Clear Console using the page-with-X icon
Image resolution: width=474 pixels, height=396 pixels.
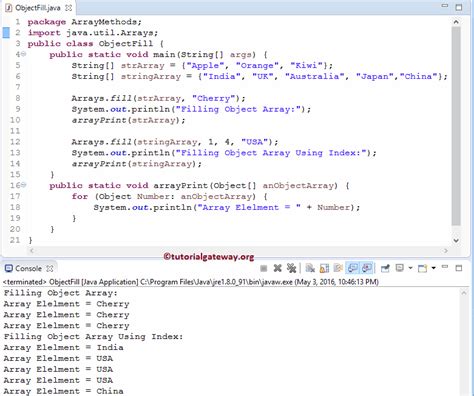click(310, 268)
